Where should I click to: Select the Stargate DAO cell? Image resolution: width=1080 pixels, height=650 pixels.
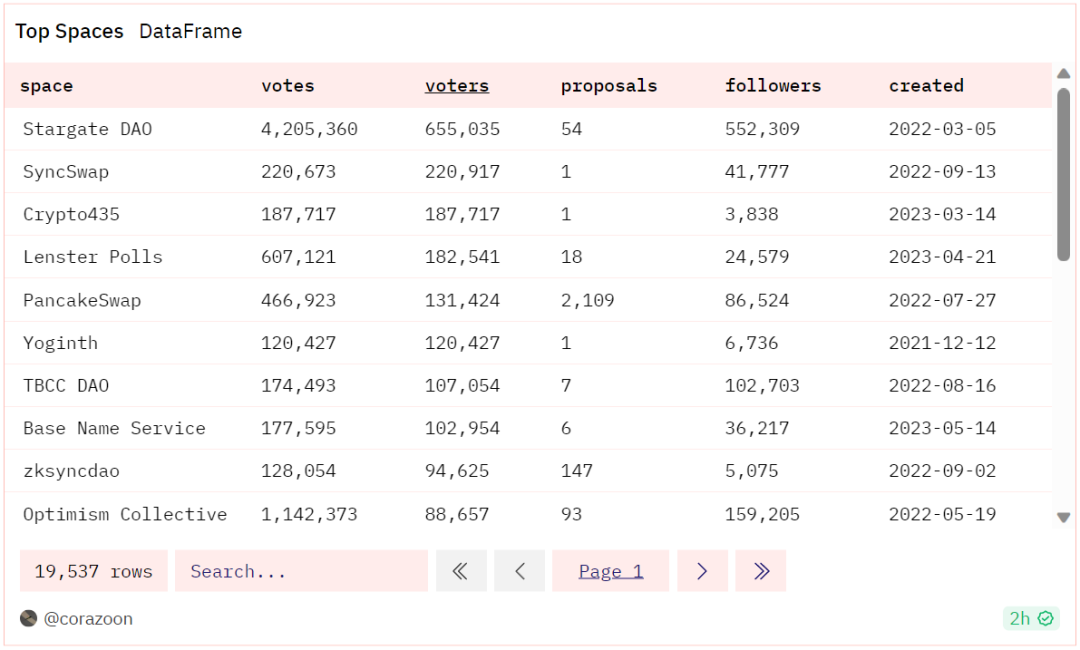87,129
